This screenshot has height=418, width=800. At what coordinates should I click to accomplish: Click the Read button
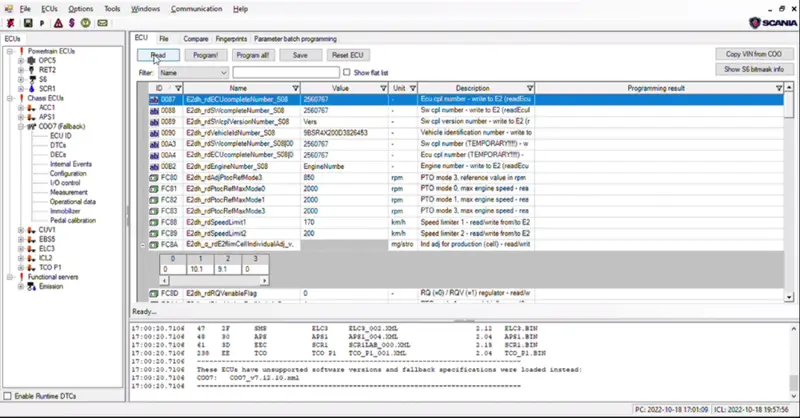(x=158, y=55)
